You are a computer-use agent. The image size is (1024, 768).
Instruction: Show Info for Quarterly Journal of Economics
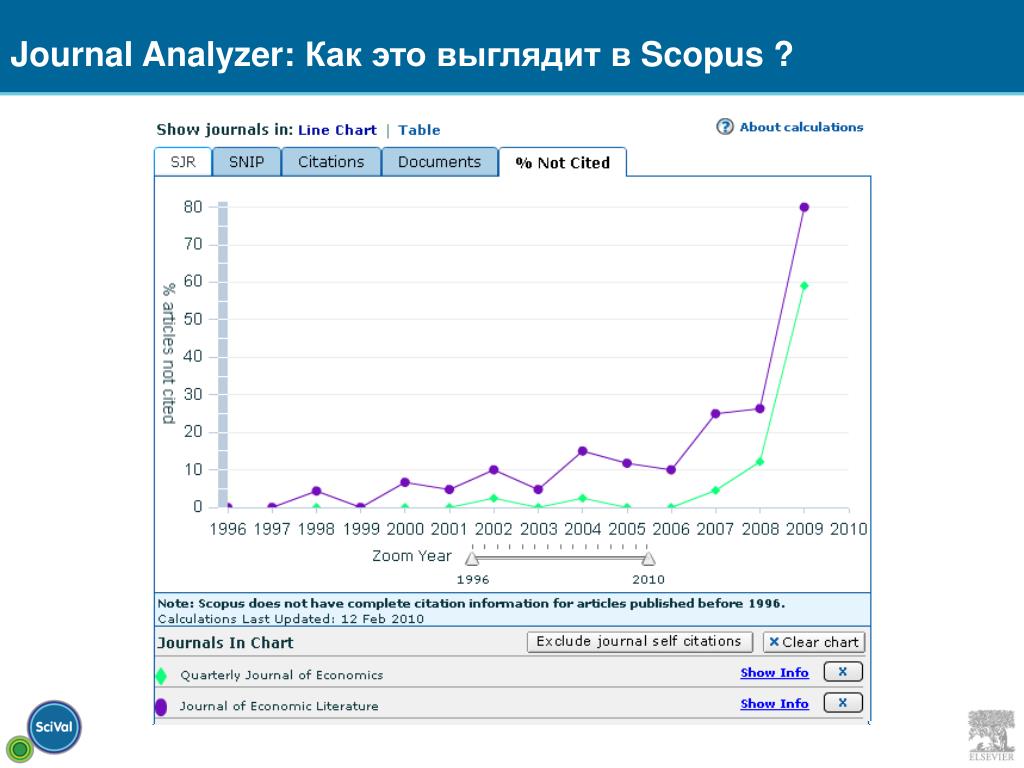775,673
